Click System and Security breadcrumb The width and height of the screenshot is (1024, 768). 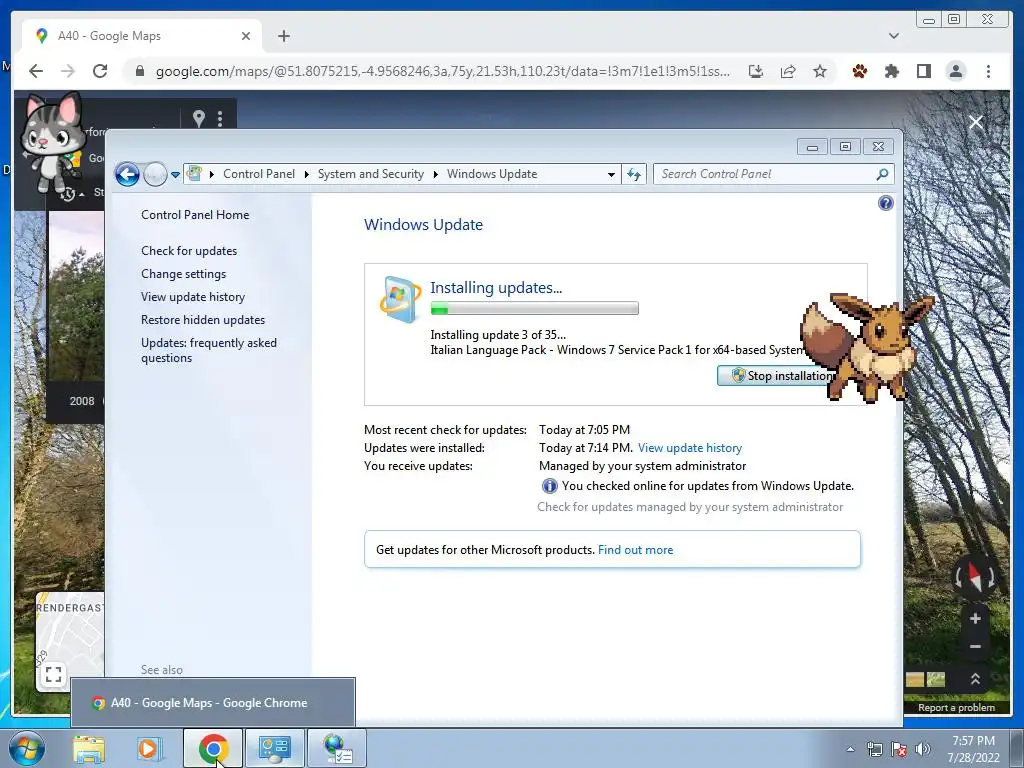[370, 174]
